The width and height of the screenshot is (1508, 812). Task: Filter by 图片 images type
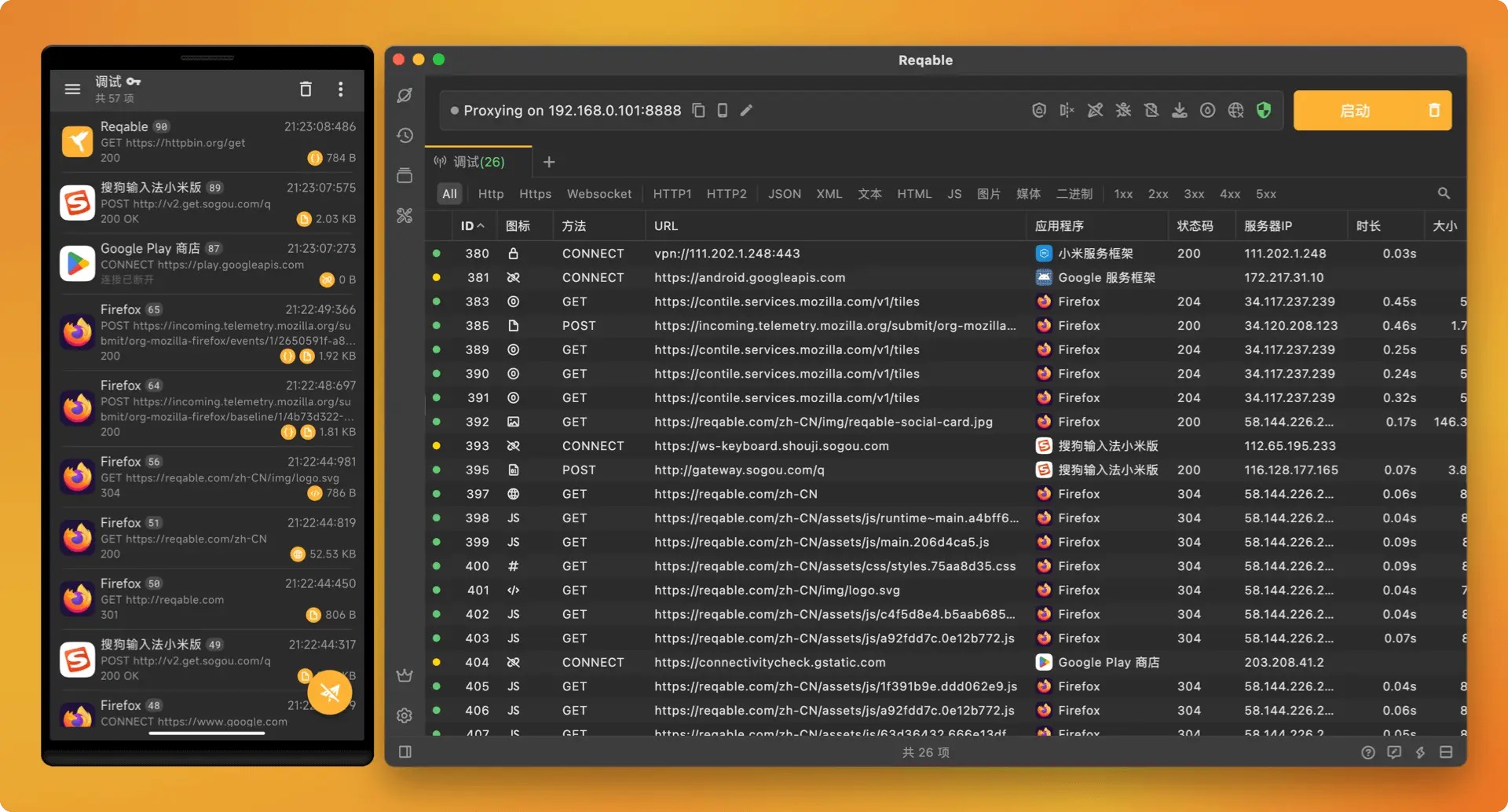pos(989,194)
